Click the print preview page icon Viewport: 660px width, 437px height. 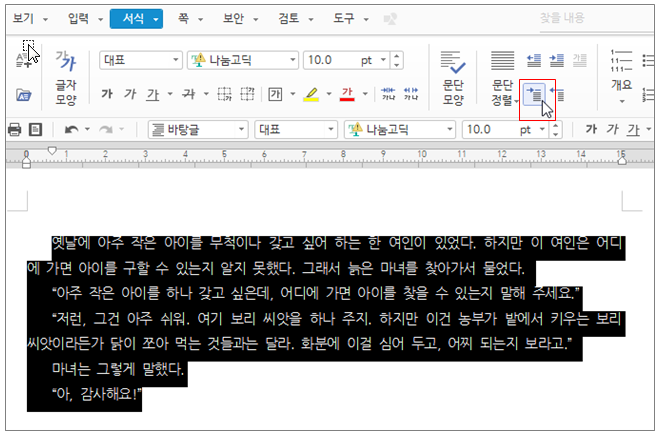pyautogui.click(x=35, y=129)
